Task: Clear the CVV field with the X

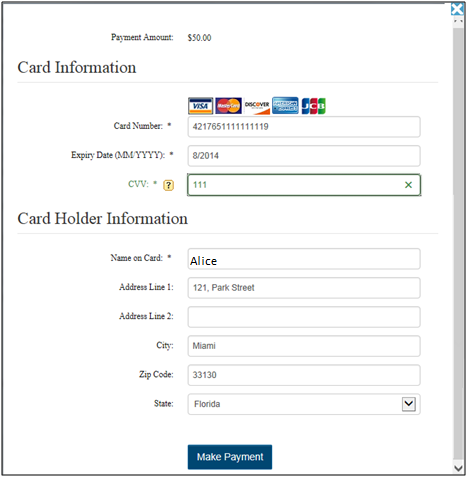Action: (408, 185)
